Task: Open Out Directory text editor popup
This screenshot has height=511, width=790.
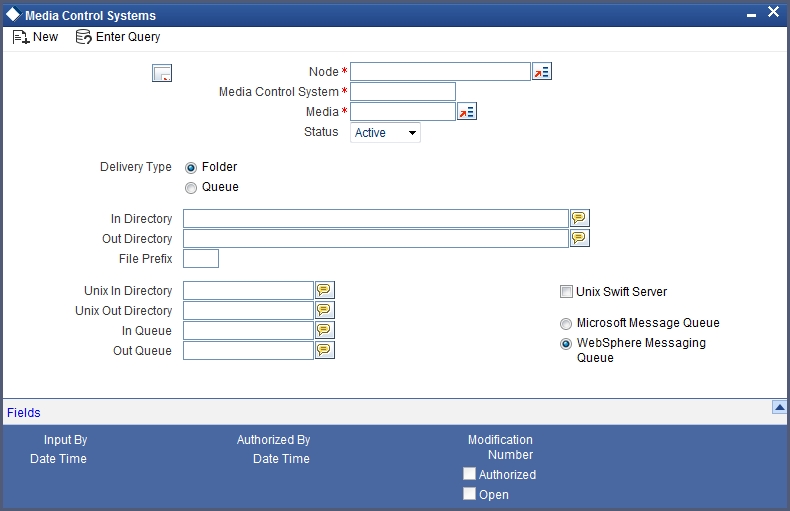Action: click(x=579, y=238)
